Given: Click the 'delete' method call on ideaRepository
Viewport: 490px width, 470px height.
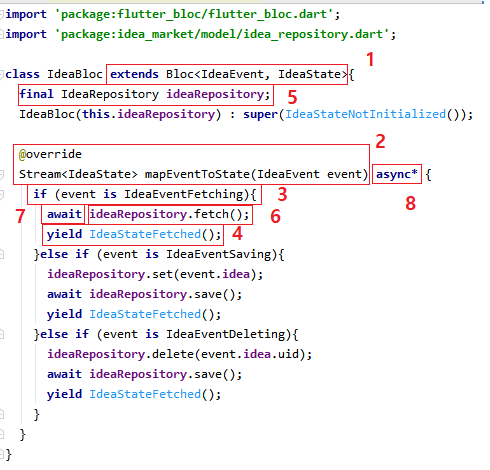Looking at the screenshot, I should pyautogui.click(x=173, y=354).
